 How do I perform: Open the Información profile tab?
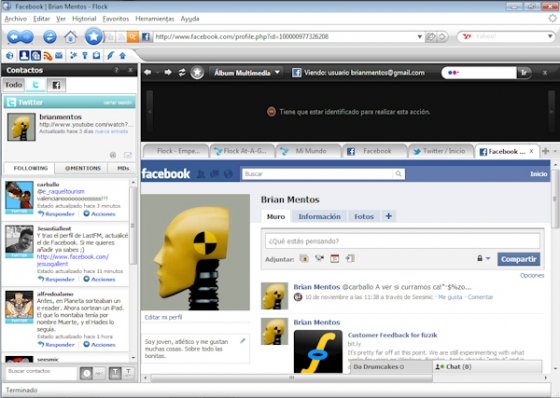(319, 217)
